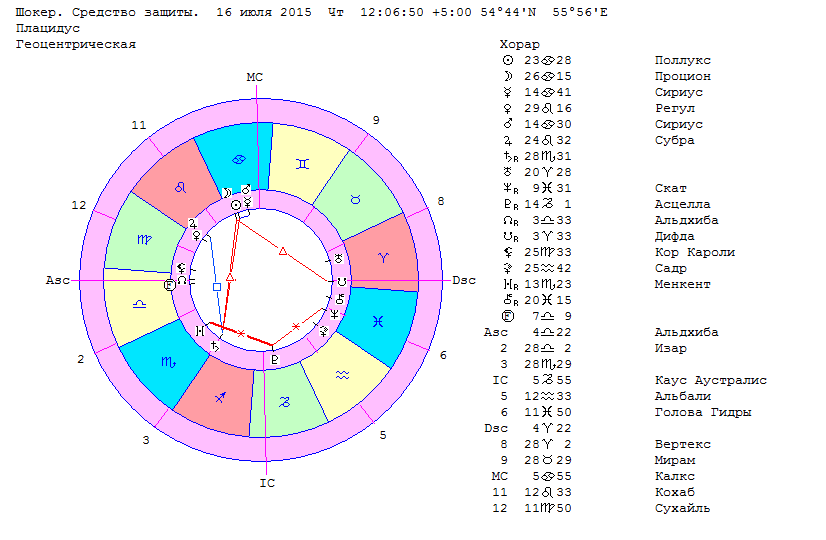Click the blue square aspect marker
The image size is (826, 540).
[217, 287]
